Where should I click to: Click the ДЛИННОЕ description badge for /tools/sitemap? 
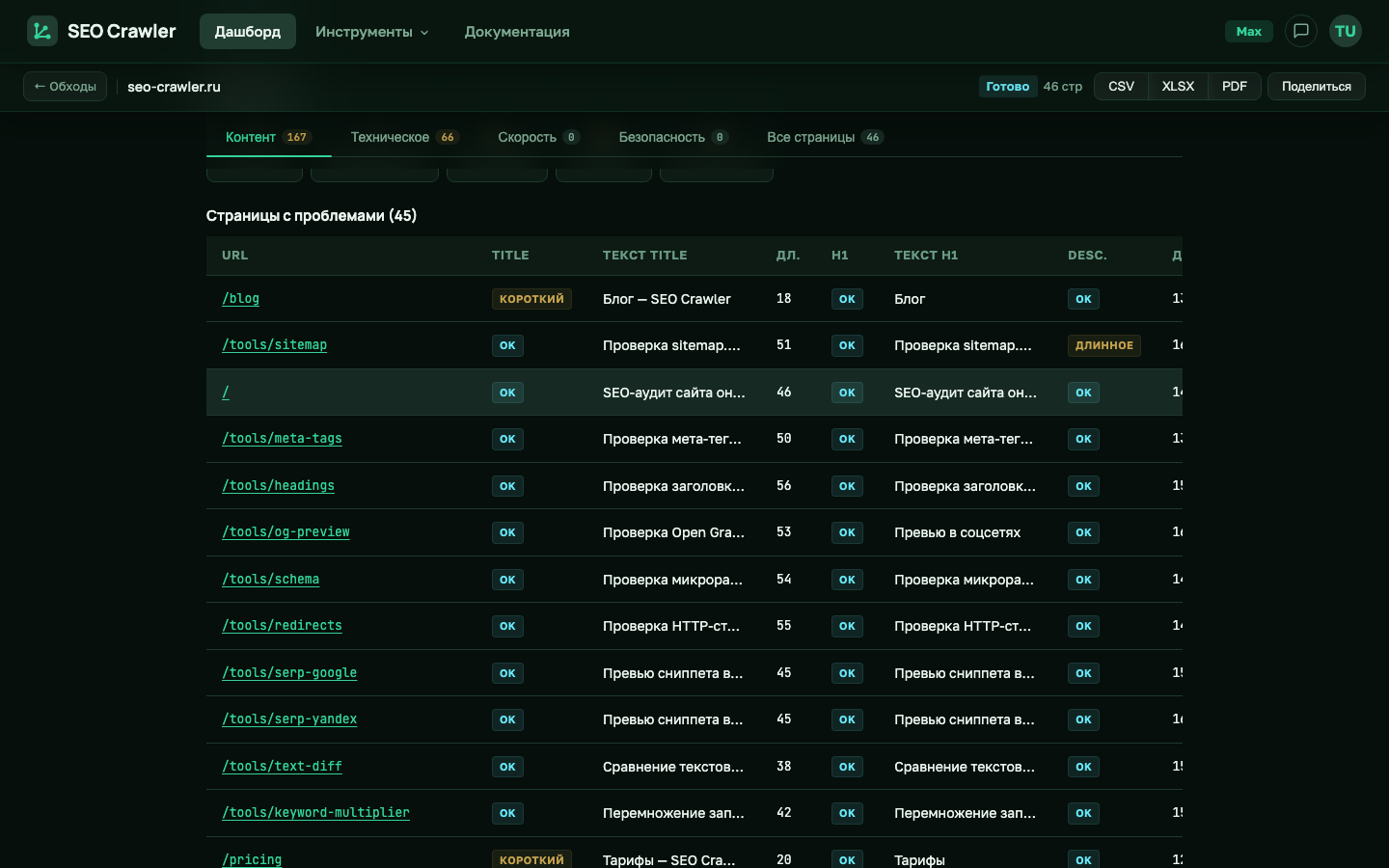[x=1104, y=345]
